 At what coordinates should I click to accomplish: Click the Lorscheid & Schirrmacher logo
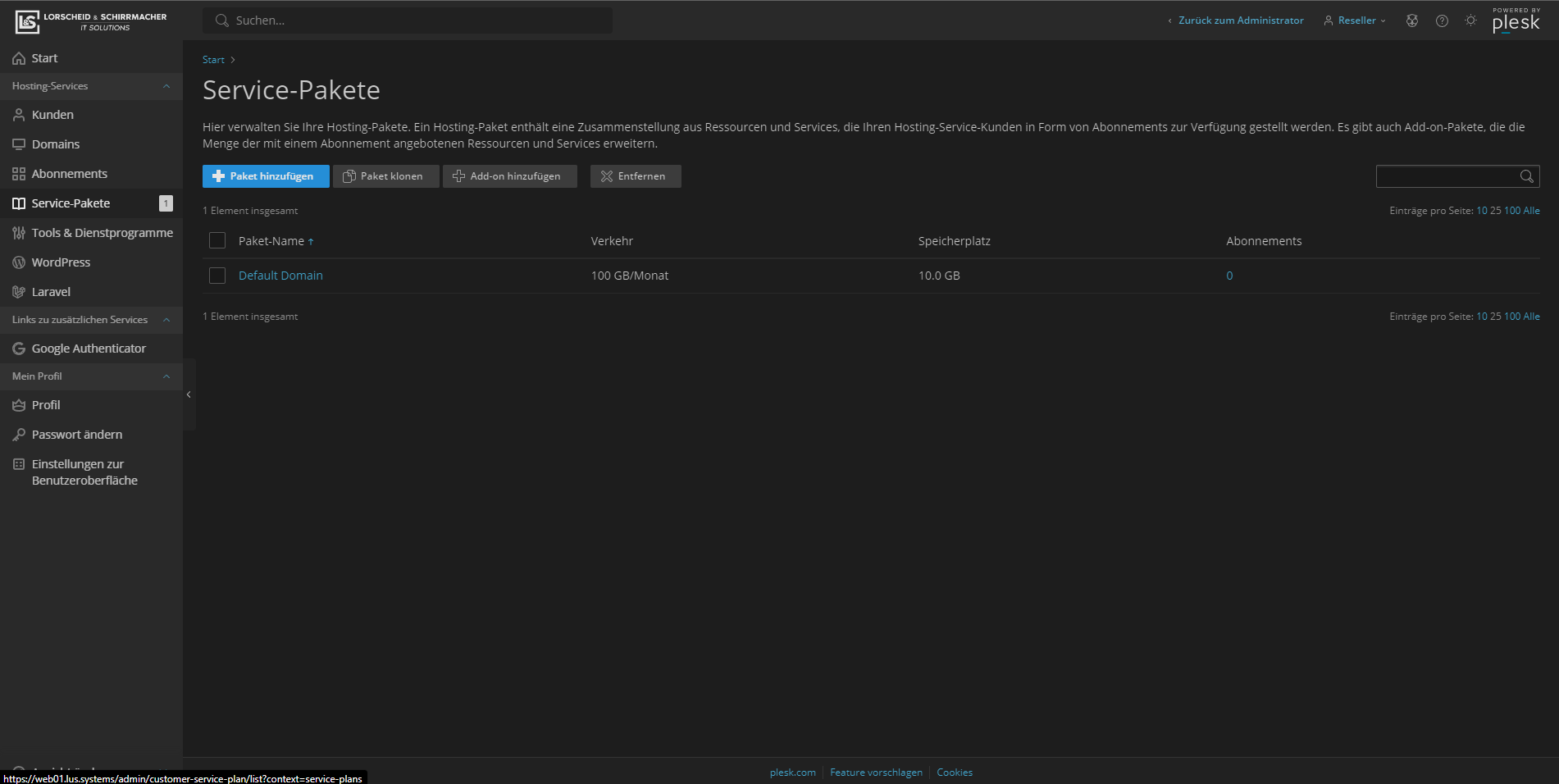click(91, 21)
